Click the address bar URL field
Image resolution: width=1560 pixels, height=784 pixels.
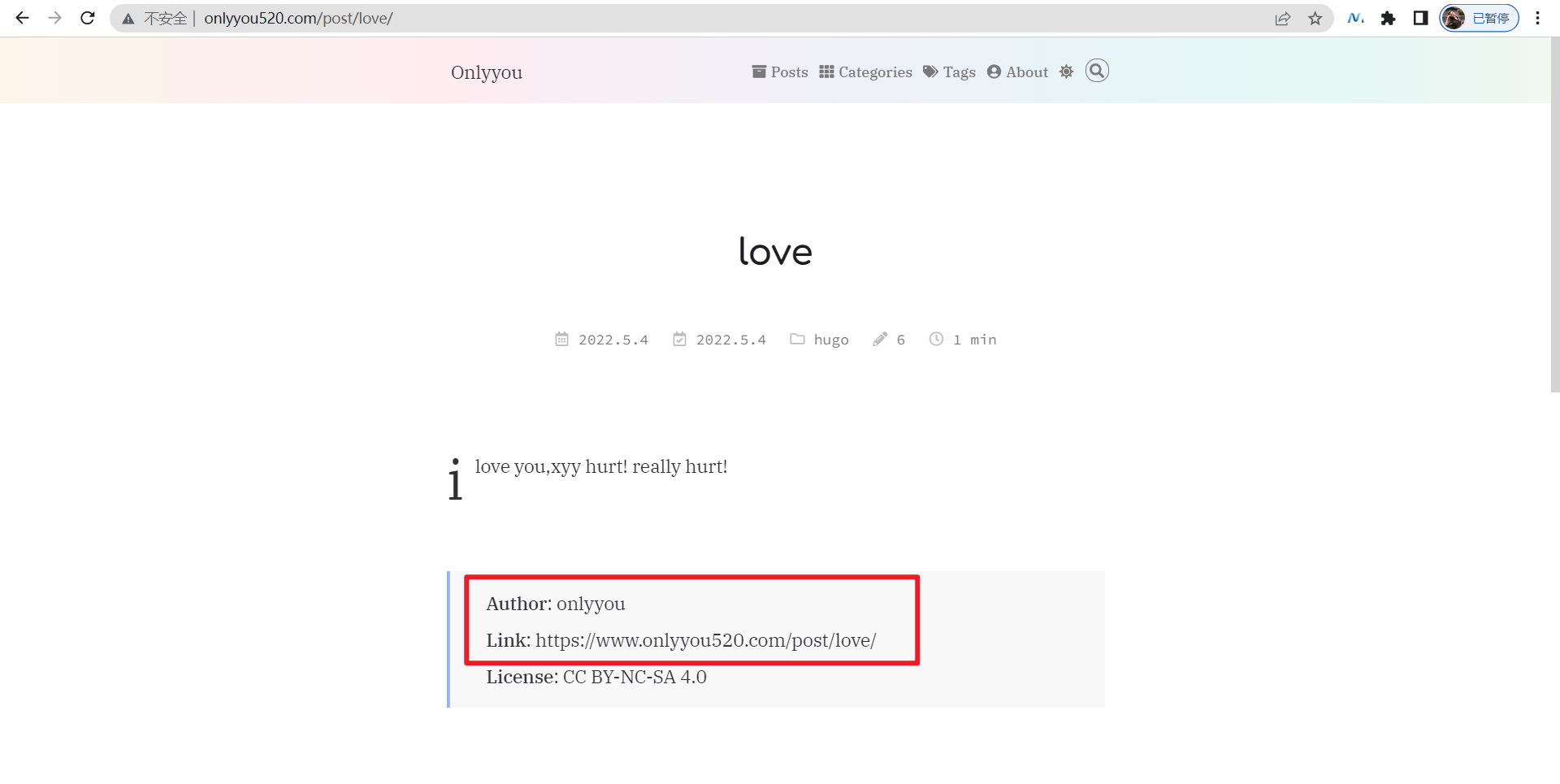tap(650, 18)
